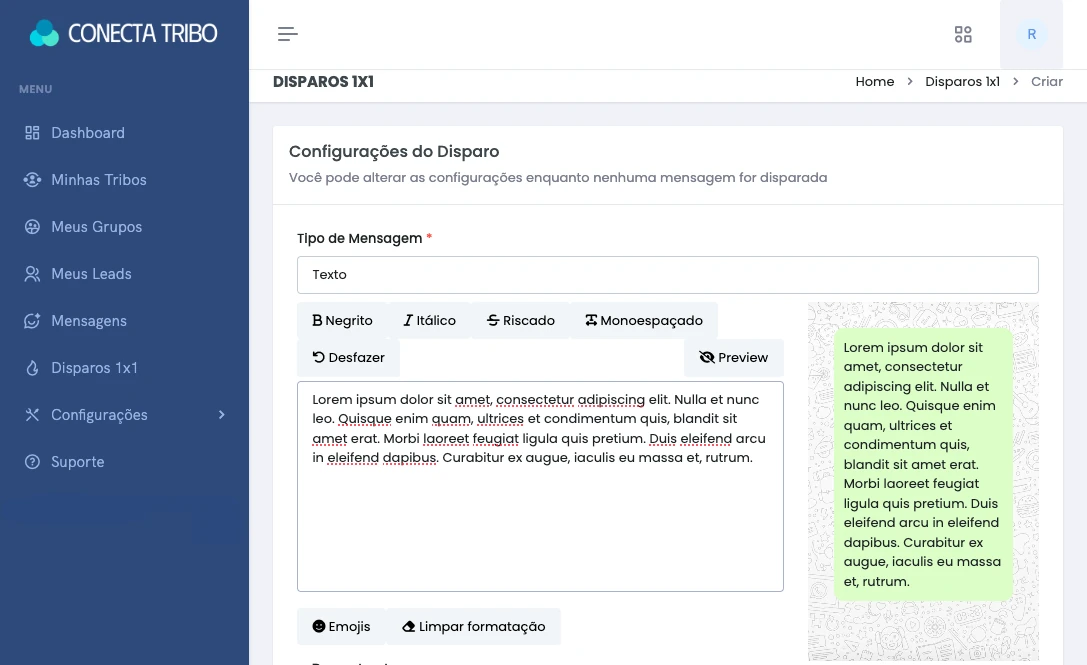Viewport: 1087px width, 665px height.
Task: Click the hamburger menu icon in header
Action: pyautogui.click(x=288, y=35)
